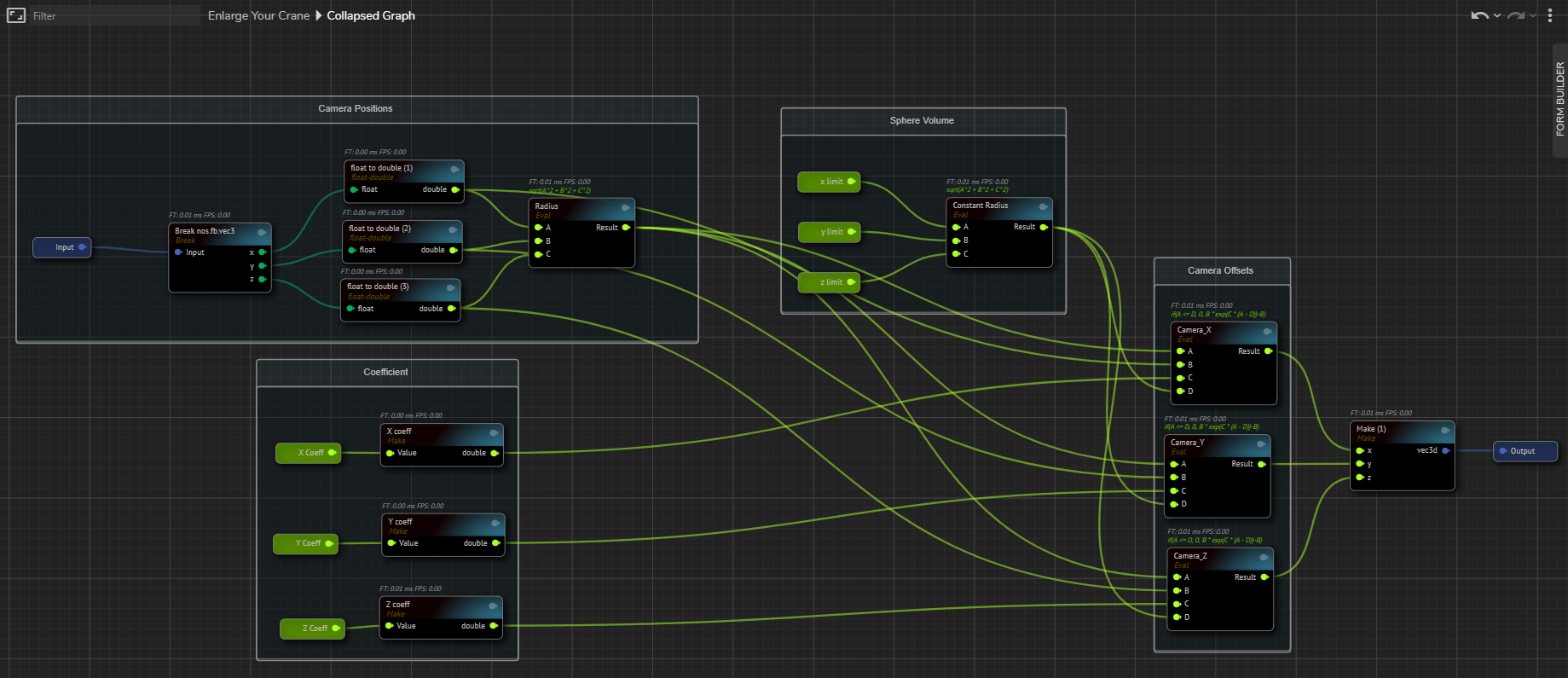
Task: Click the Result output pin on Camera_Y
Action: (x=1262, y=464)
